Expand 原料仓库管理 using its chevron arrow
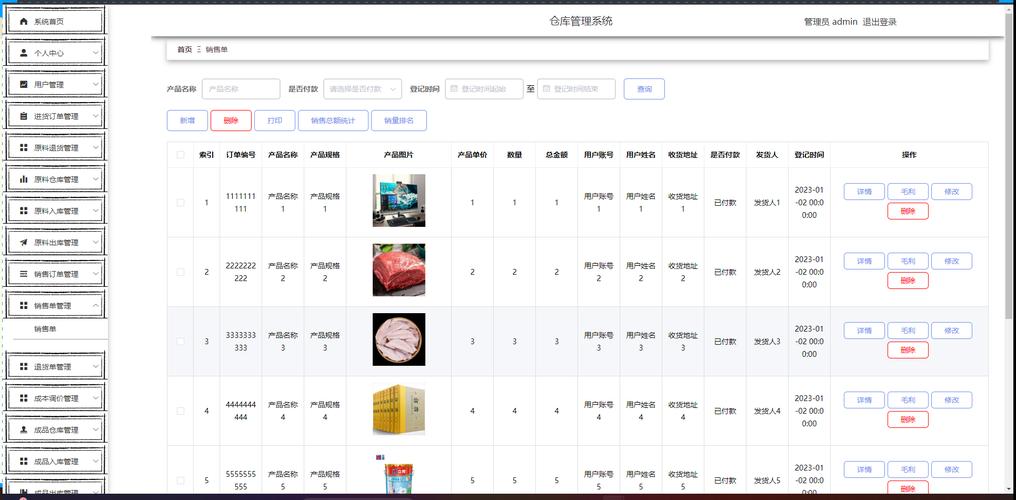Screen dimensions: 1016x500 tap(96, 179)
